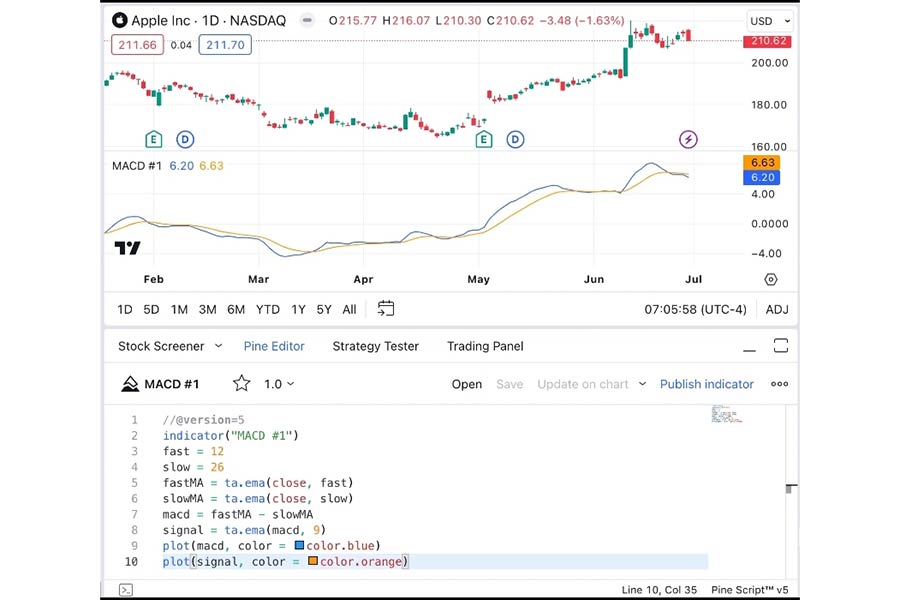Open the Pine console icon at bottom left
This screenshot has height=600, width=900.
pyautogui.click(x=126, y=590)
